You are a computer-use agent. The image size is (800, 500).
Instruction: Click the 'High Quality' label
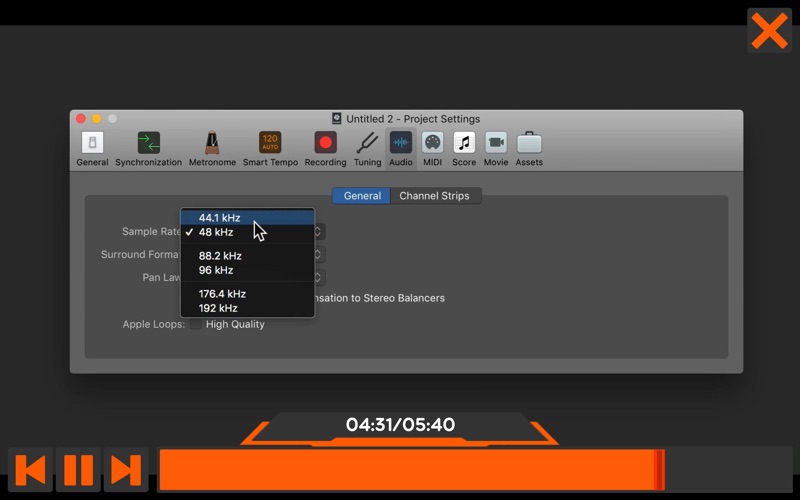click(235, 324)
